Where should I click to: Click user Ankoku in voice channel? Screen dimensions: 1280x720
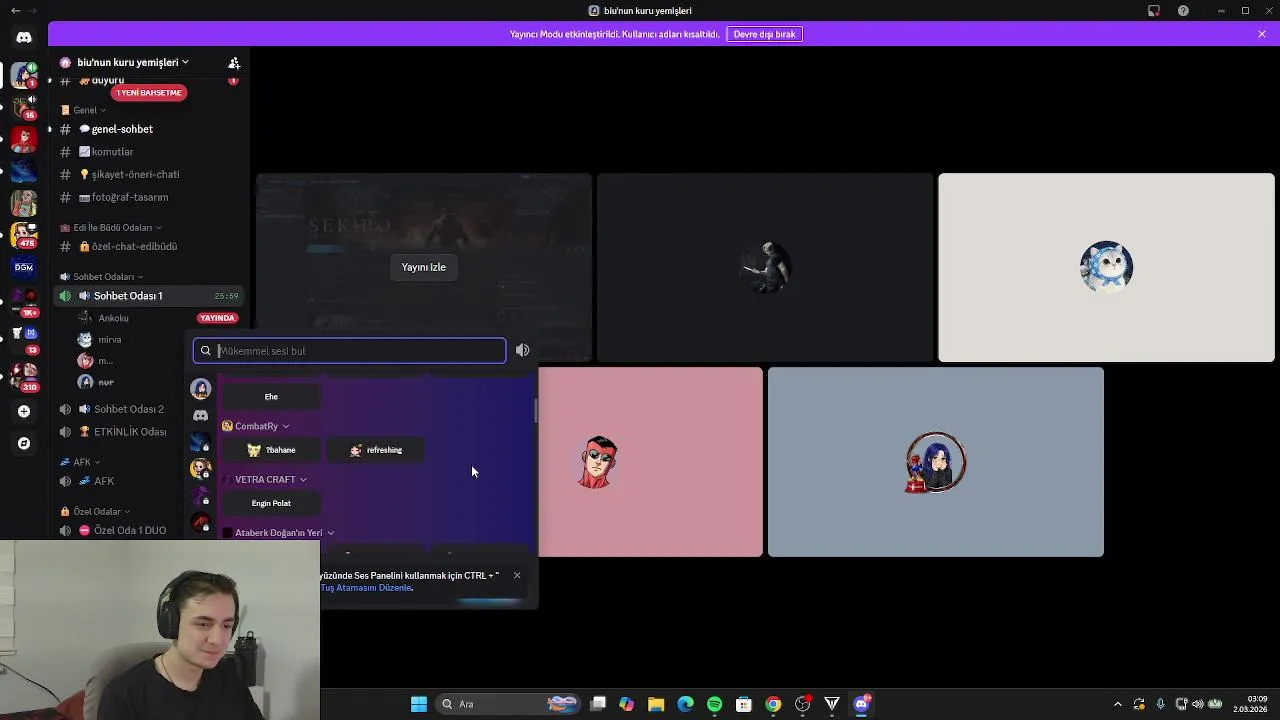(113, 318)
